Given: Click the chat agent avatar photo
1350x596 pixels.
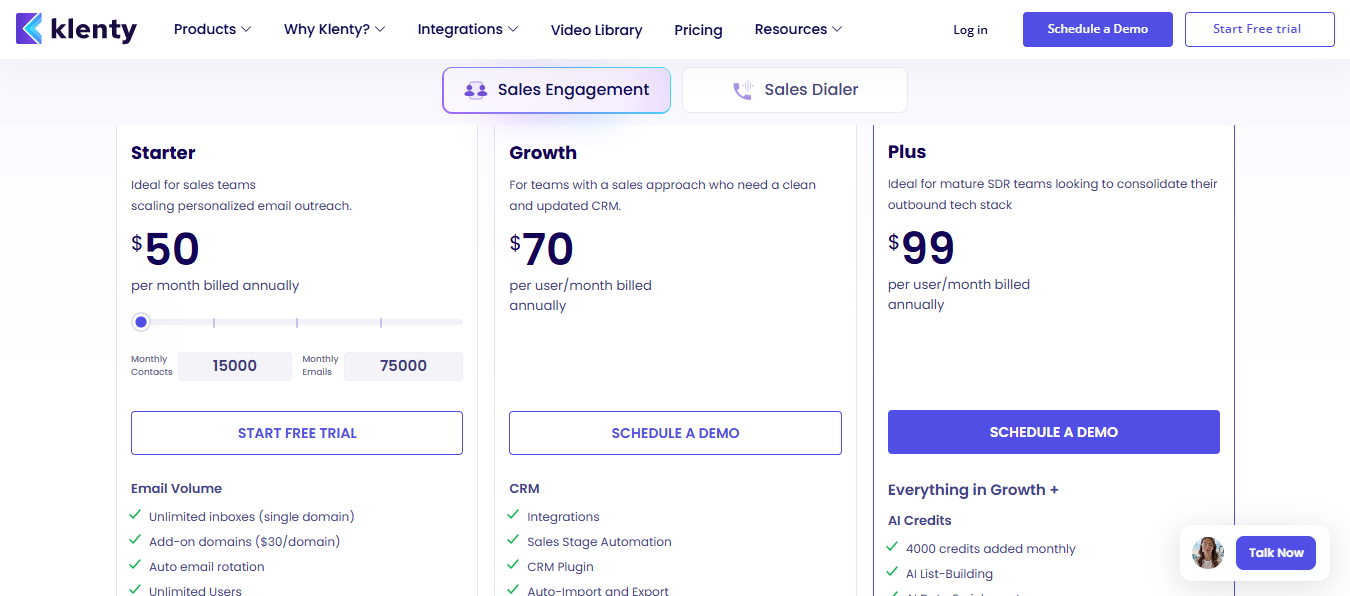Looking at the screenshot, I should (1208, 552).
